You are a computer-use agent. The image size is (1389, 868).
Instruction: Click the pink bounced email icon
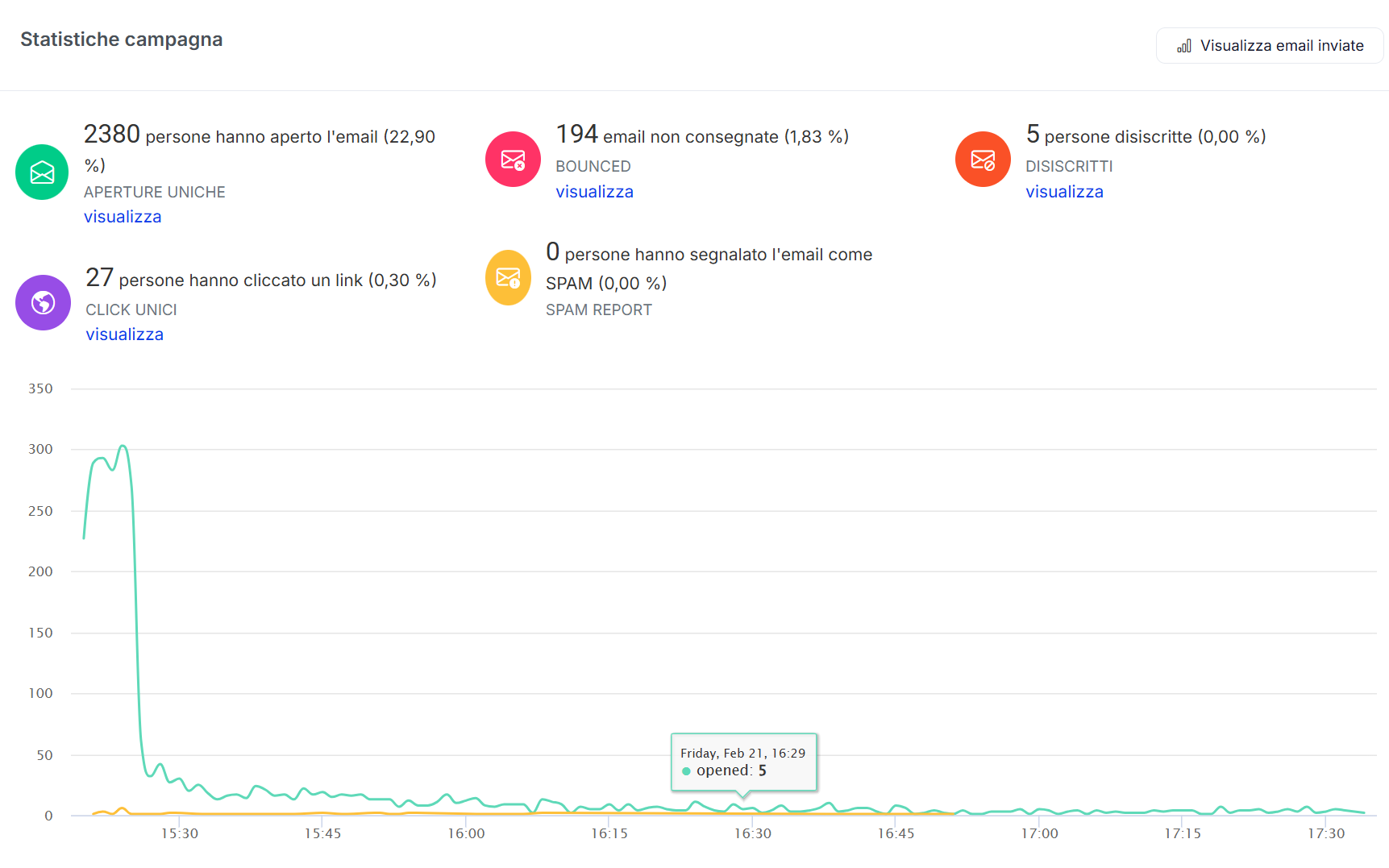[513, 160]
